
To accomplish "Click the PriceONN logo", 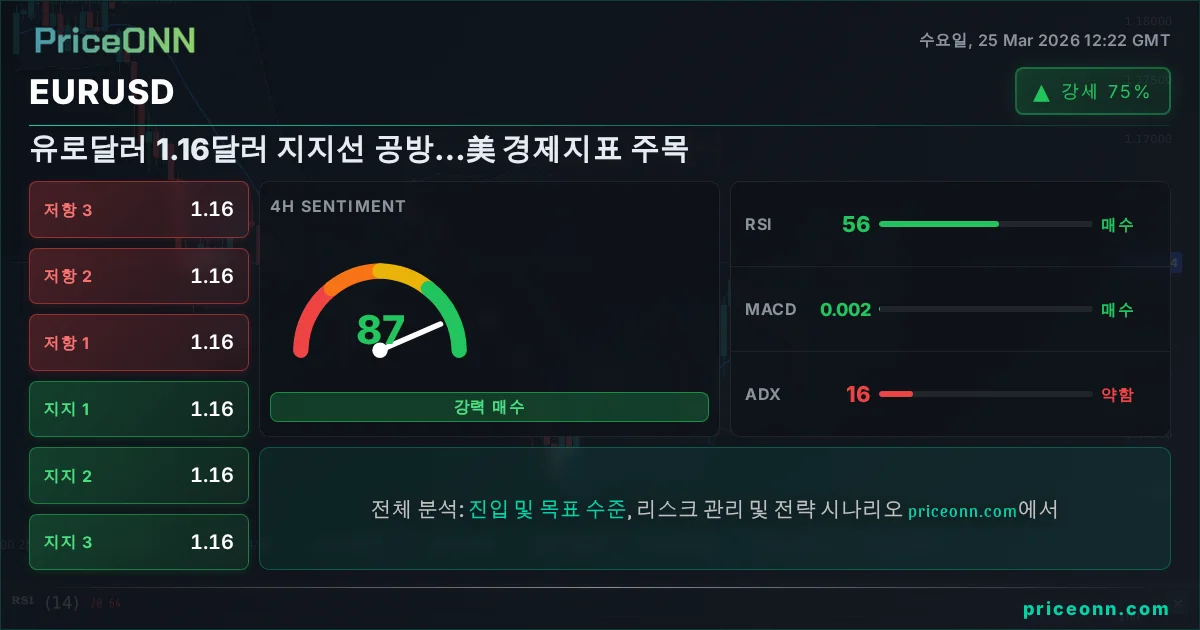I will (x=115, y=40).
